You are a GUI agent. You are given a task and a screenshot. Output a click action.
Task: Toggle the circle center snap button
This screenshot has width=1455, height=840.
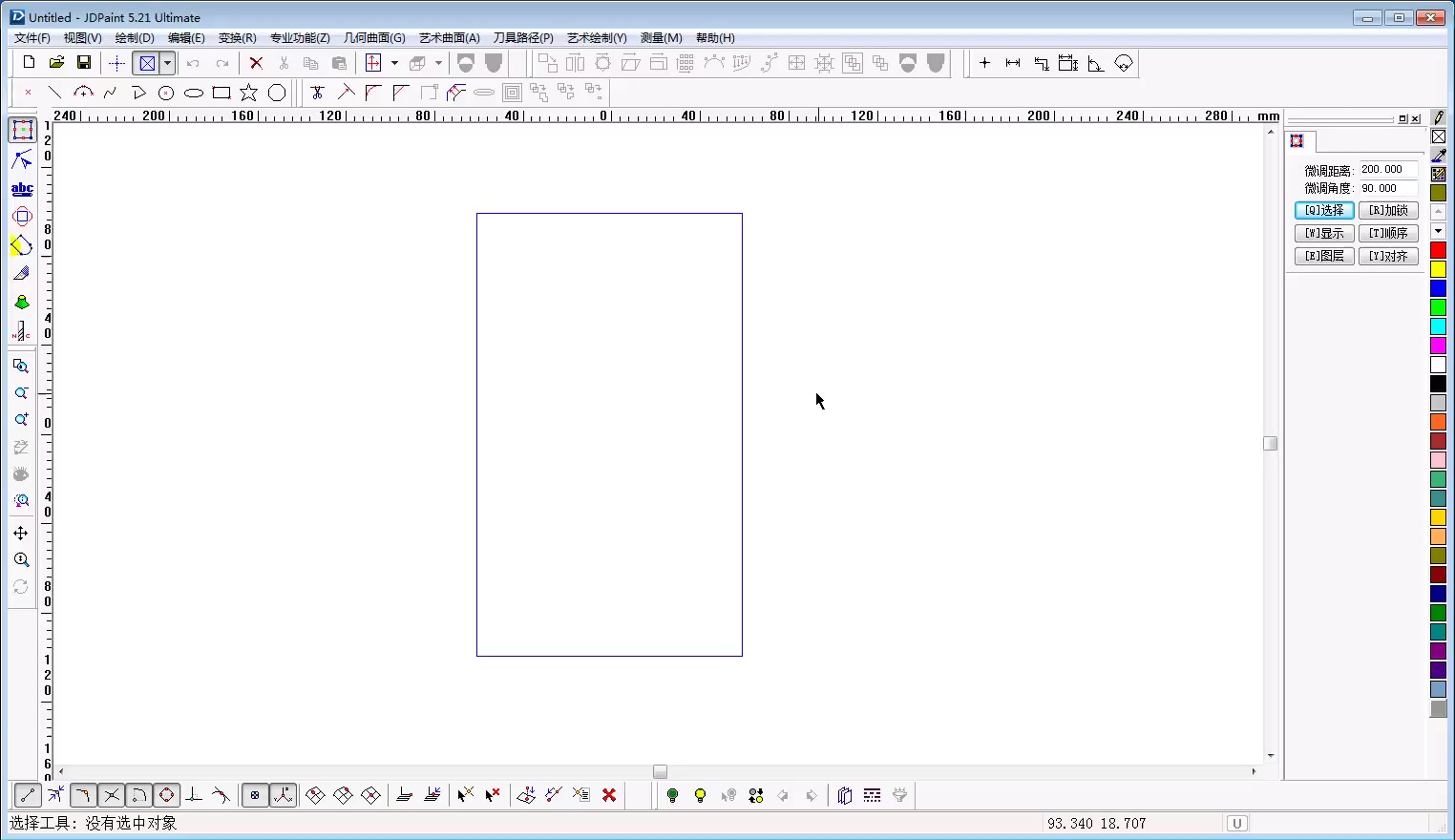pos(166,795)
